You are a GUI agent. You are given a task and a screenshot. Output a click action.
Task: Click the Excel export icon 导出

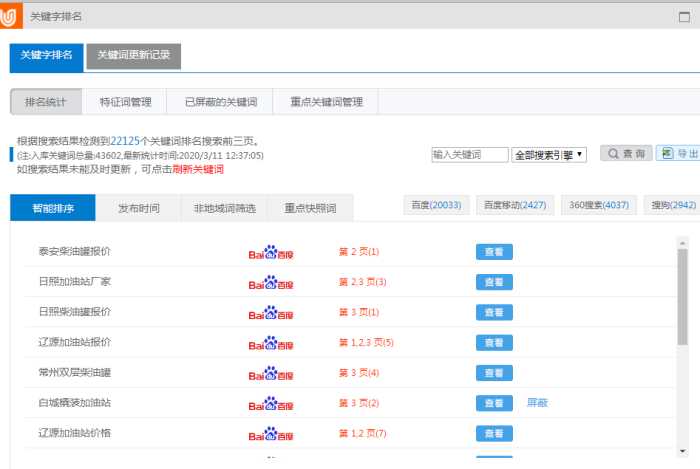click(x=678, y=154)
